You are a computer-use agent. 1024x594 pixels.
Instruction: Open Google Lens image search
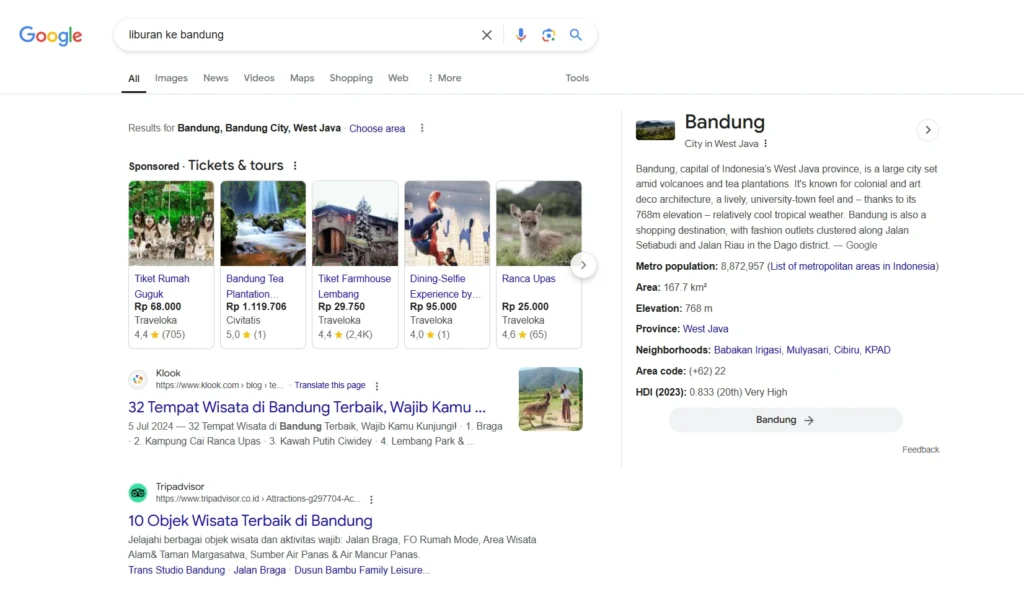click(549, 35)
